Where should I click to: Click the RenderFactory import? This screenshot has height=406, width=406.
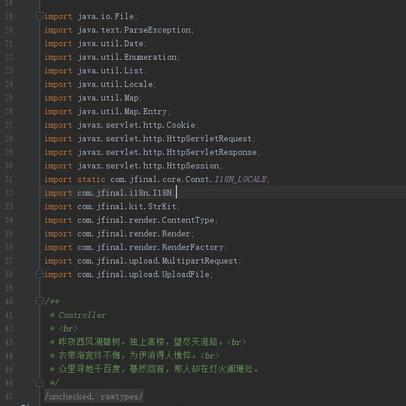(x=135, y=247)
